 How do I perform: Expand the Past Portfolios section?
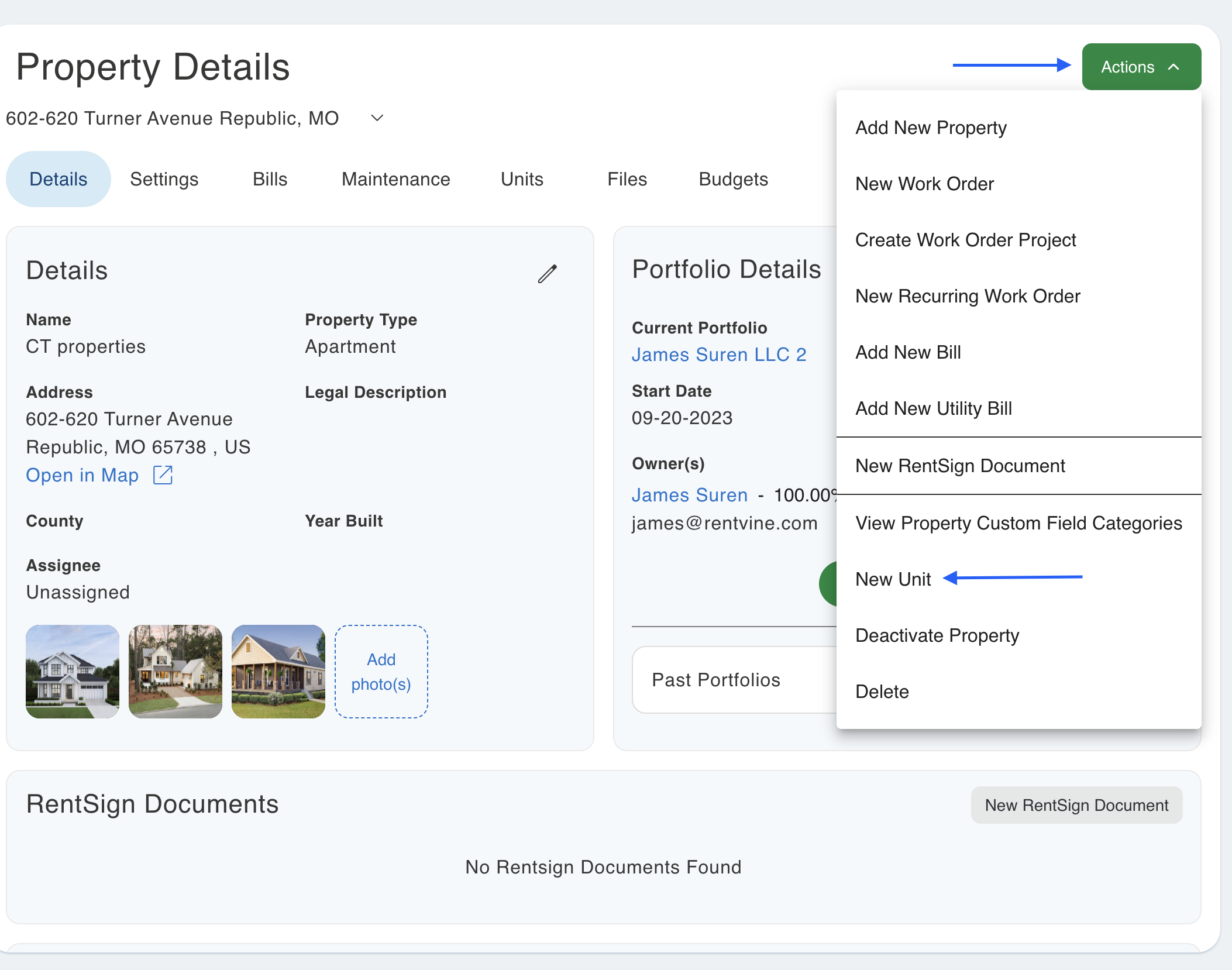[716, 680]
